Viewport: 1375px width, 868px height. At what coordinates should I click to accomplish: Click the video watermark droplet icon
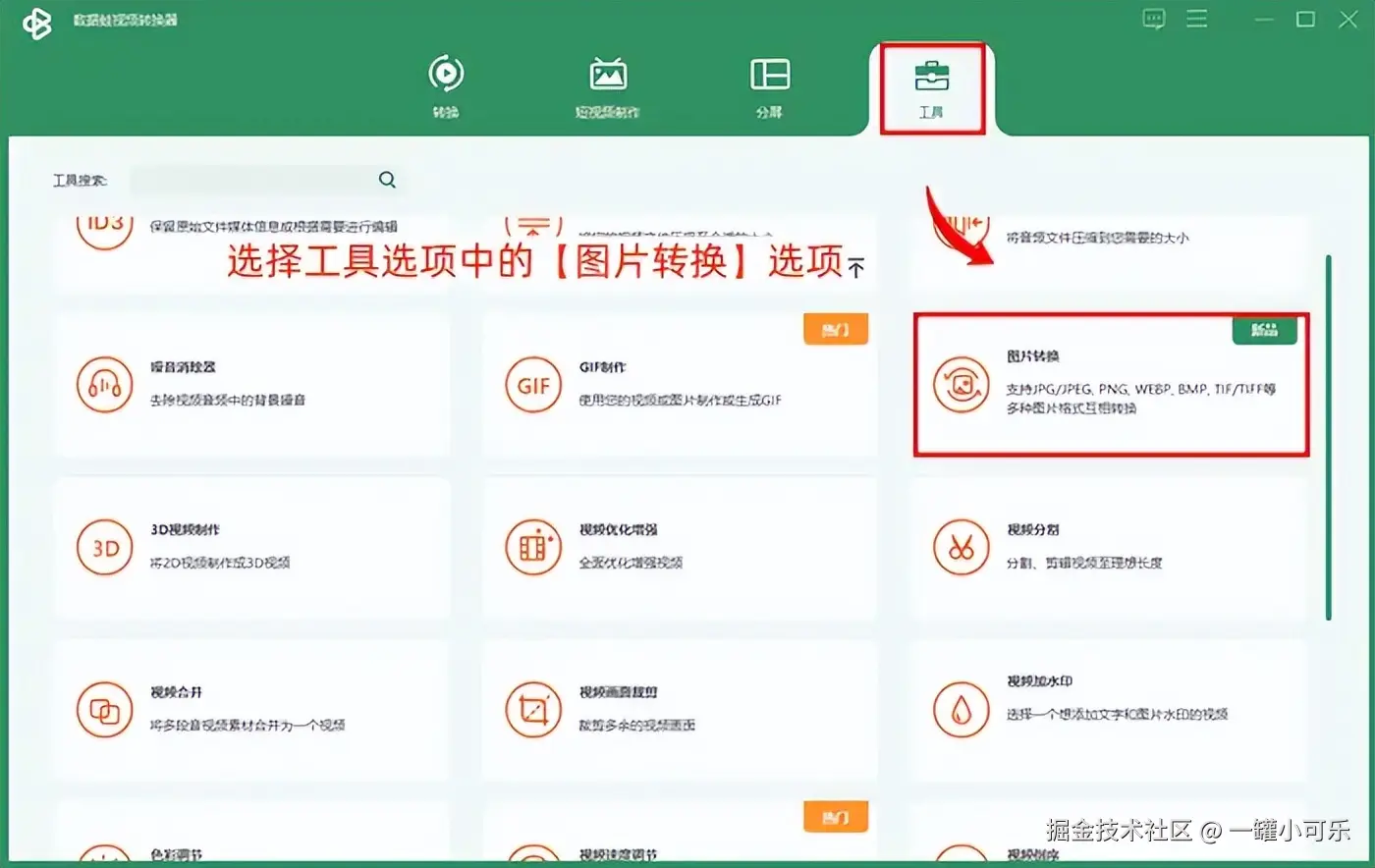962,709
